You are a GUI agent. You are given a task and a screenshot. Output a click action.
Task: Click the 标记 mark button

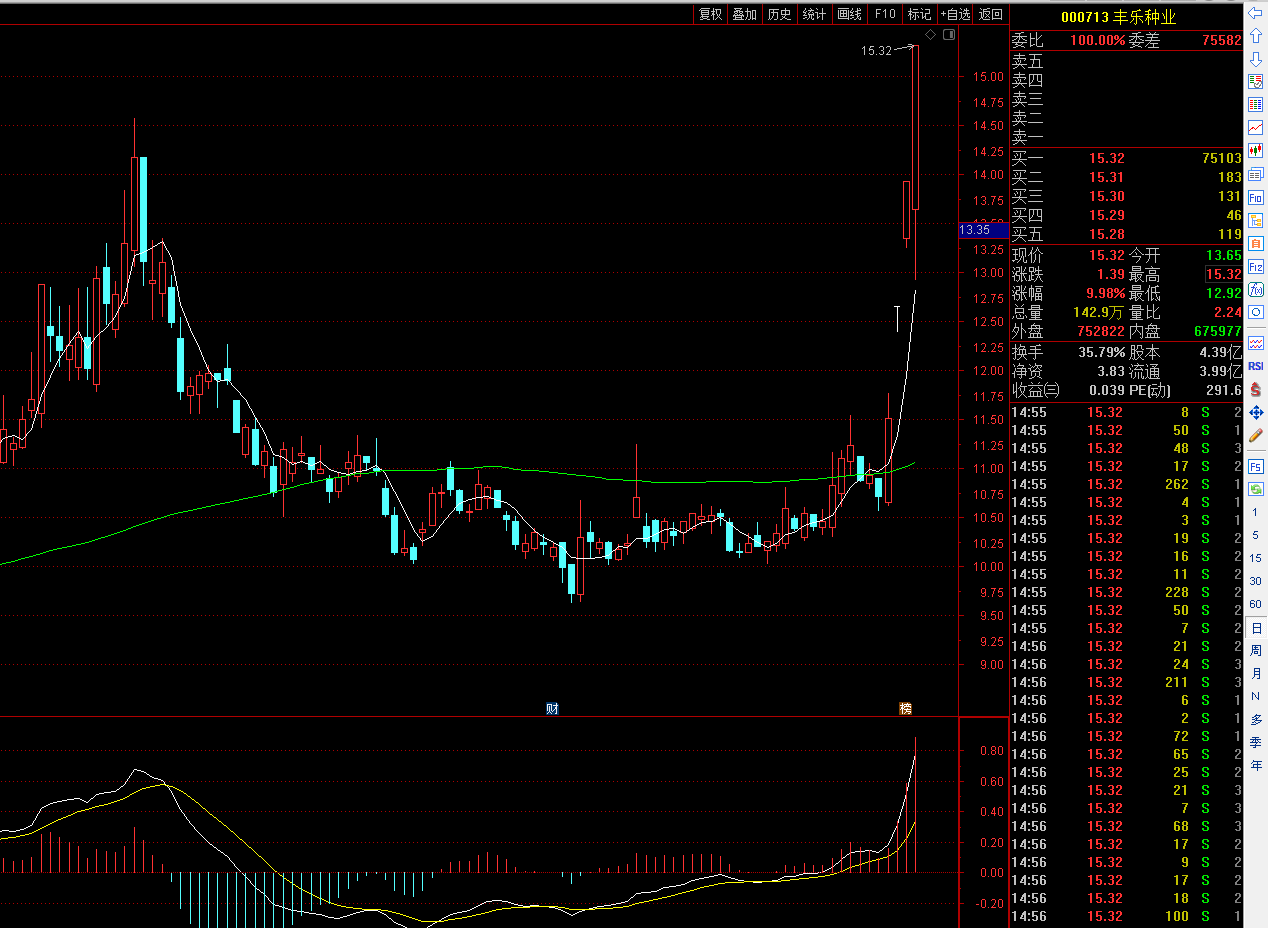919,14
